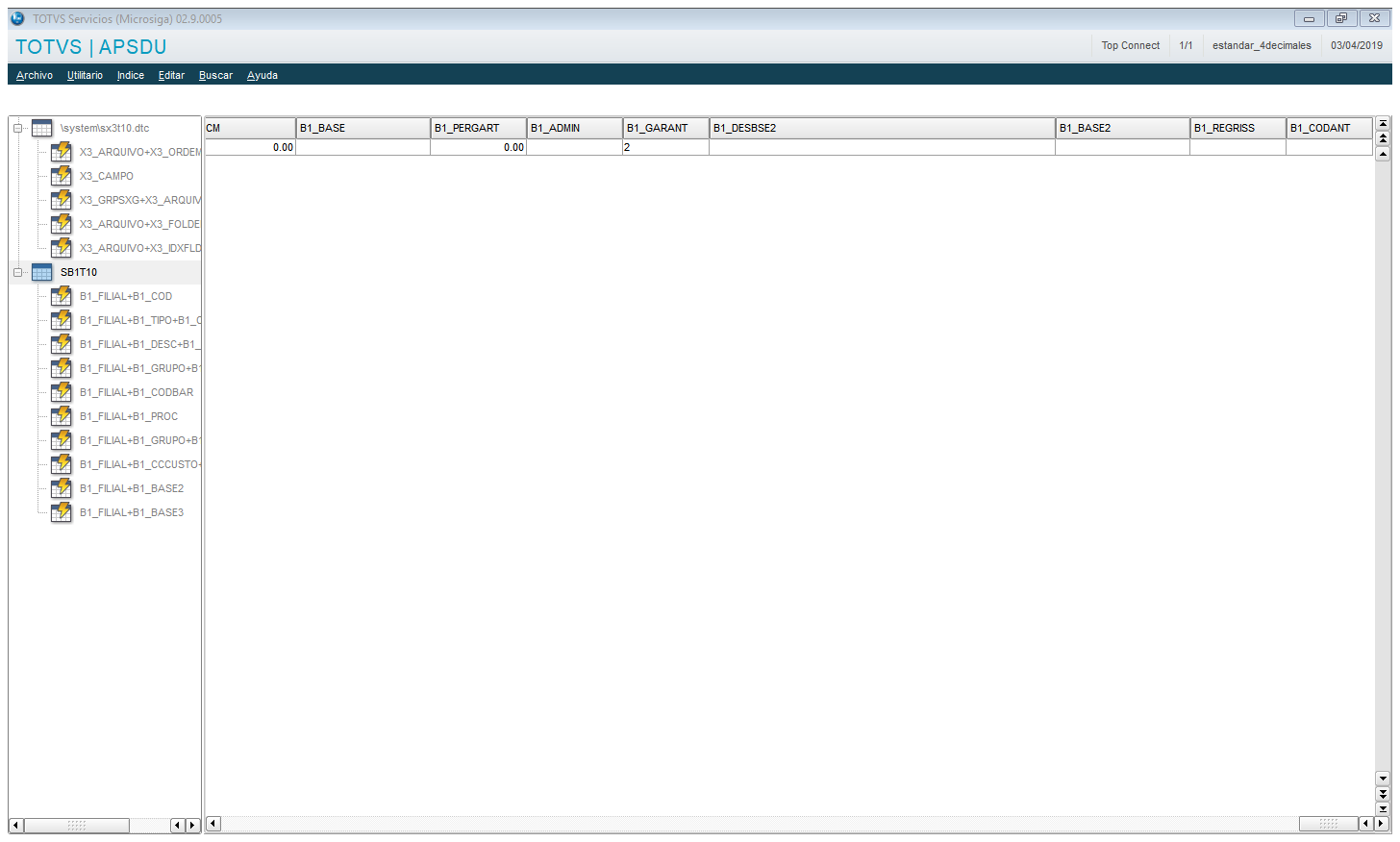Select index icon for B1_FILIAL+B1_CODBAR
Screen dimensions: 1400x842
tap(62, 392)
